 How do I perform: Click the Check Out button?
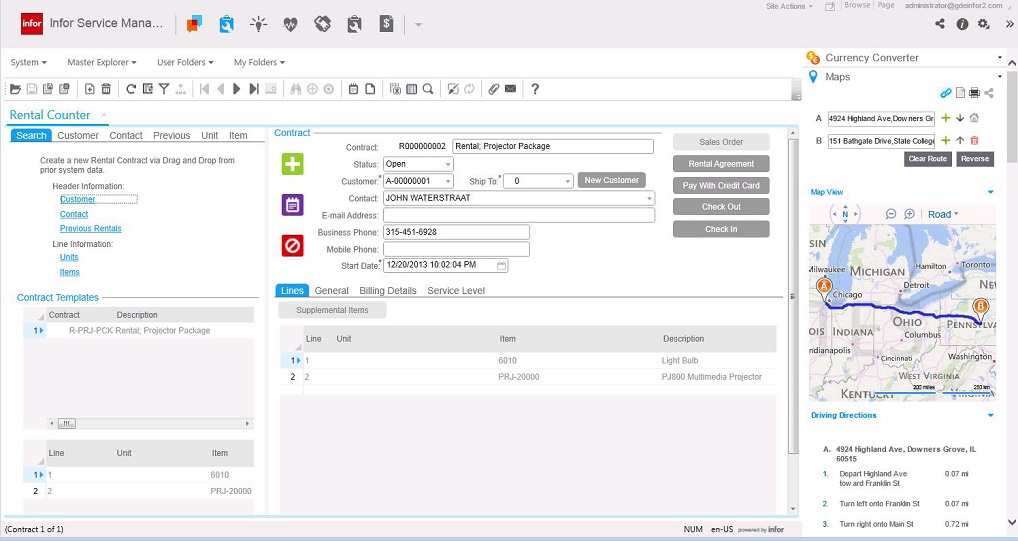(720, 207)
